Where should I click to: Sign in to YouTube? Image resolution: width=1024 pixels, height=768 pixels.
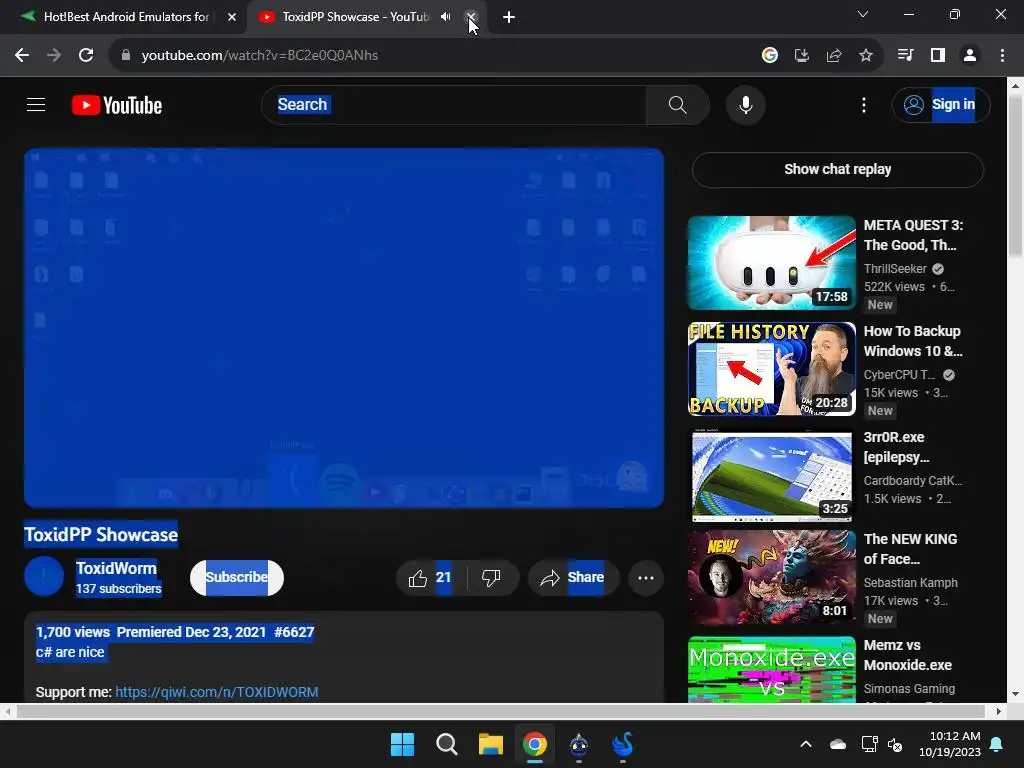pos(940,104)
